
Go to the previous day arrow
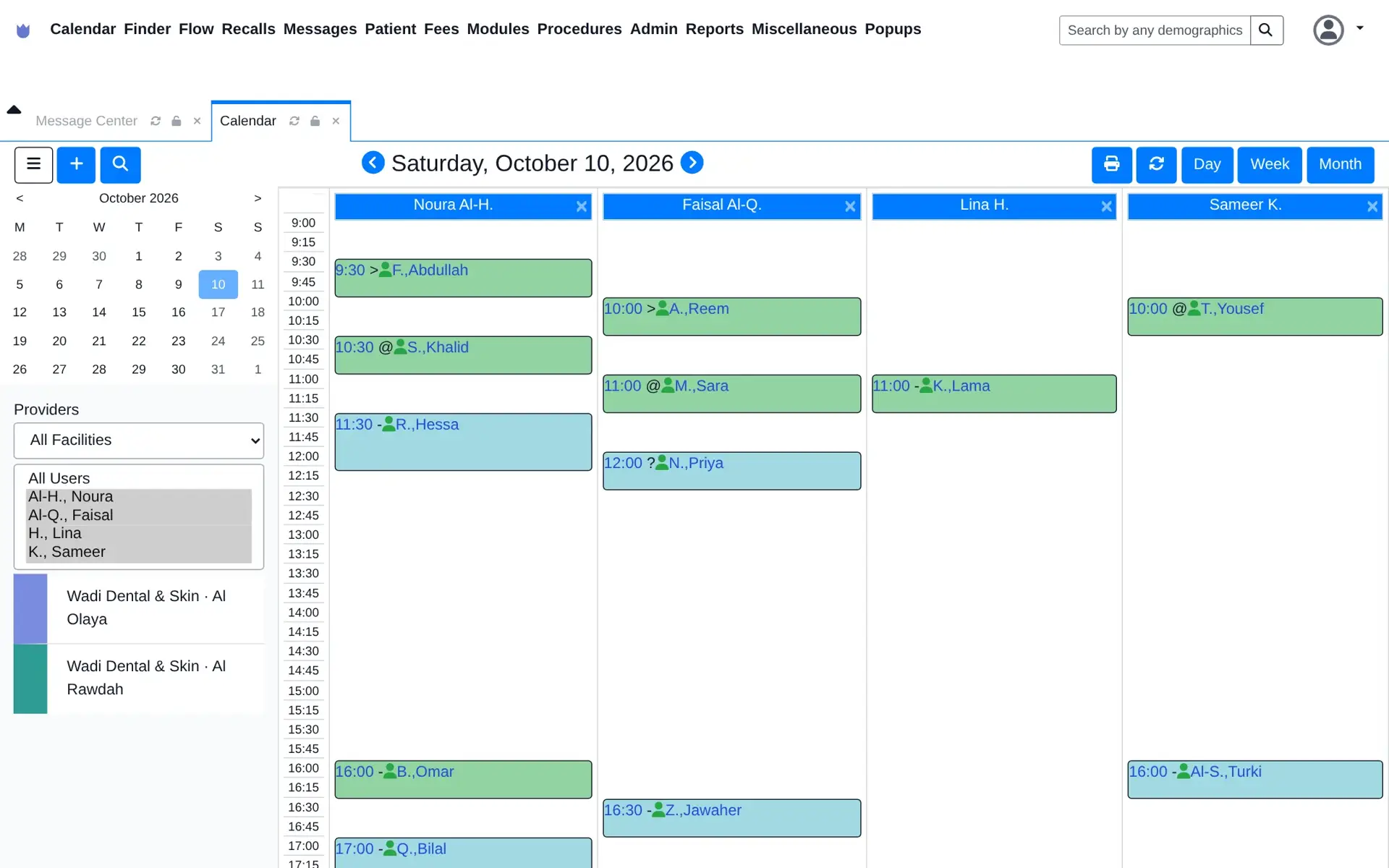[x=373, y=163]
